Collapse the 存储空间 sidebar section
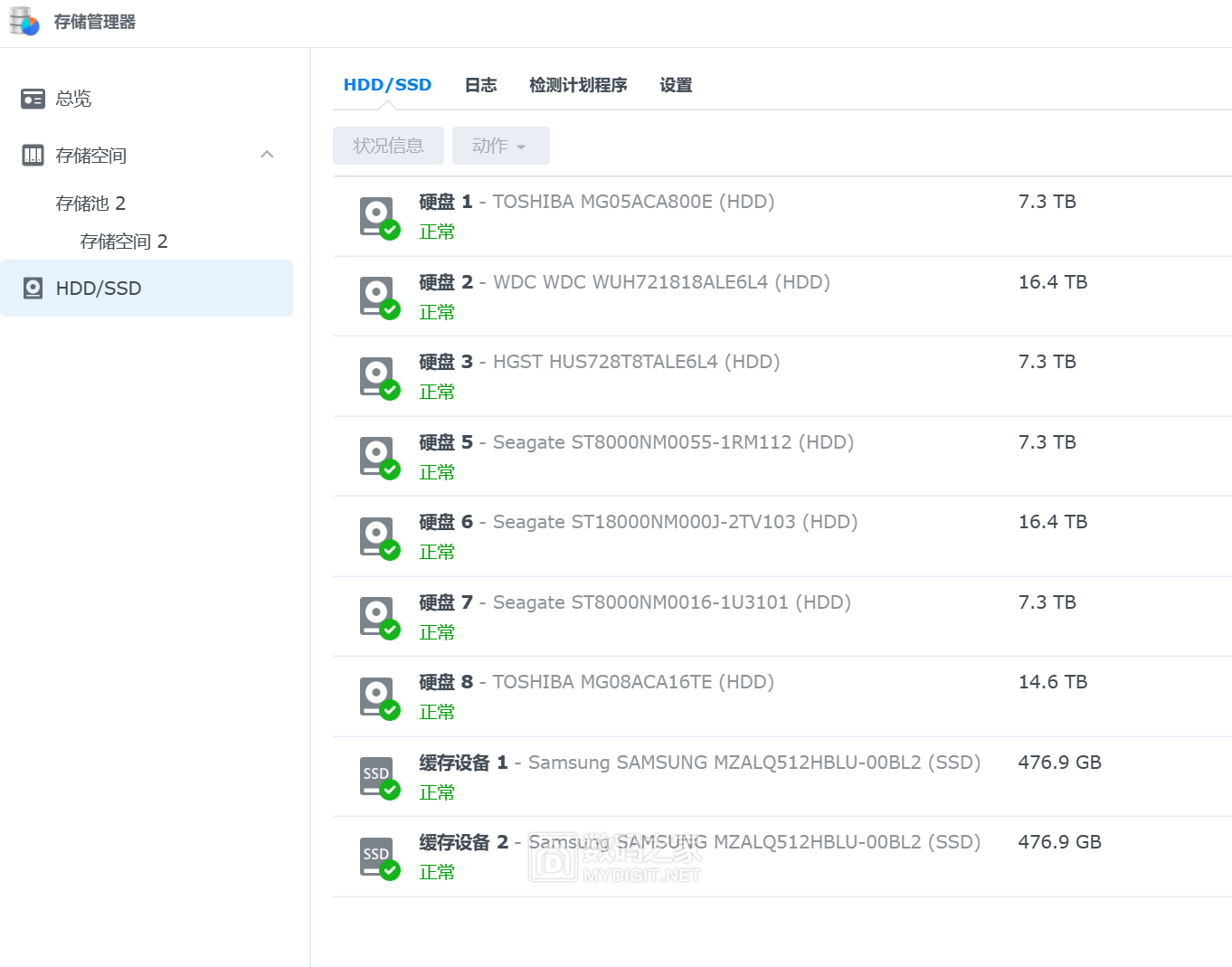1232x967 pixels. (x=267, y=155)
